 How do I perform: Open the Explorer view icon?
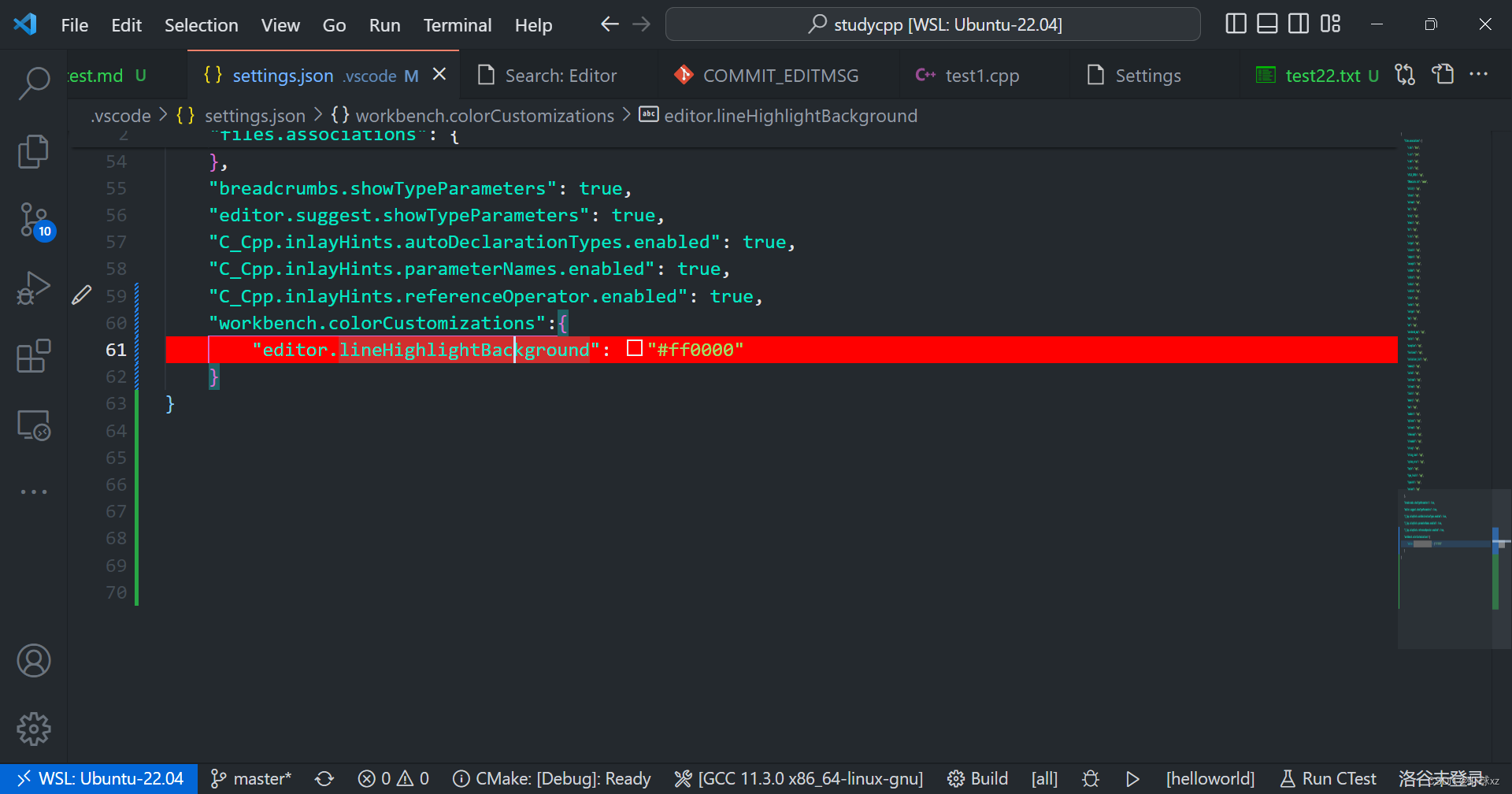[34, 151]
